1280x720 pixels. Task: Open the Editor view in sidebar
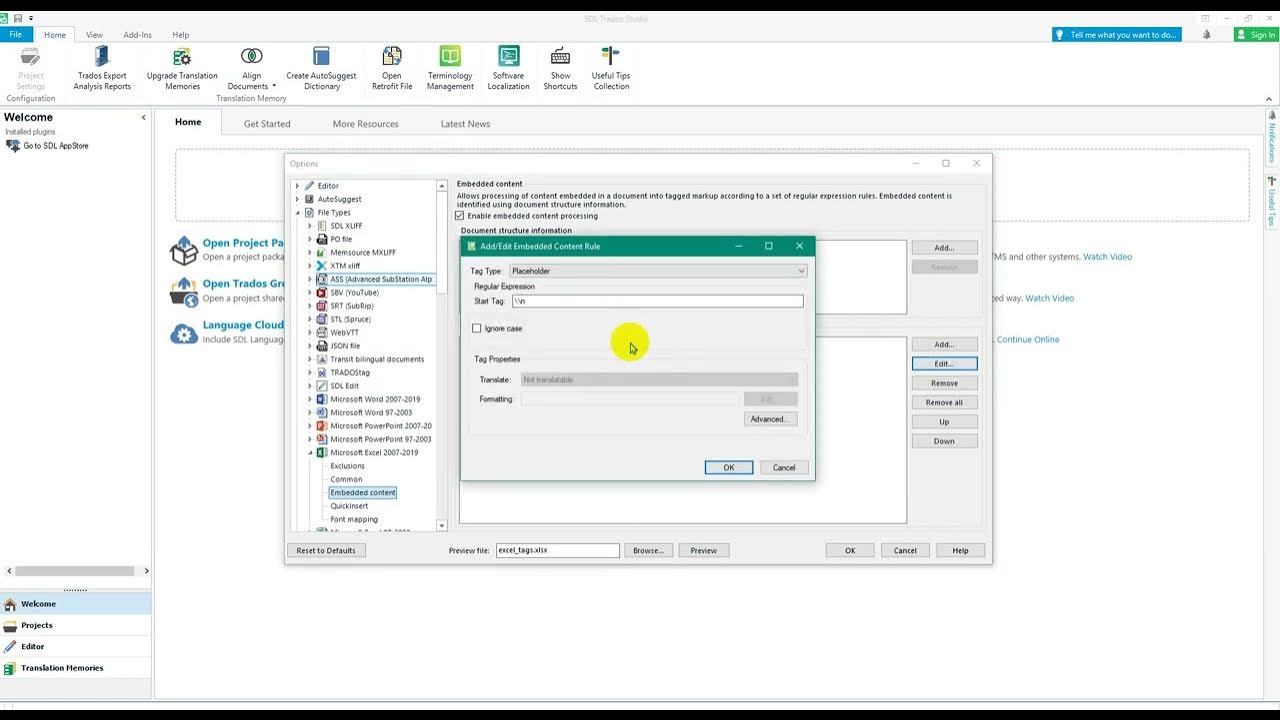click(76, 646)
